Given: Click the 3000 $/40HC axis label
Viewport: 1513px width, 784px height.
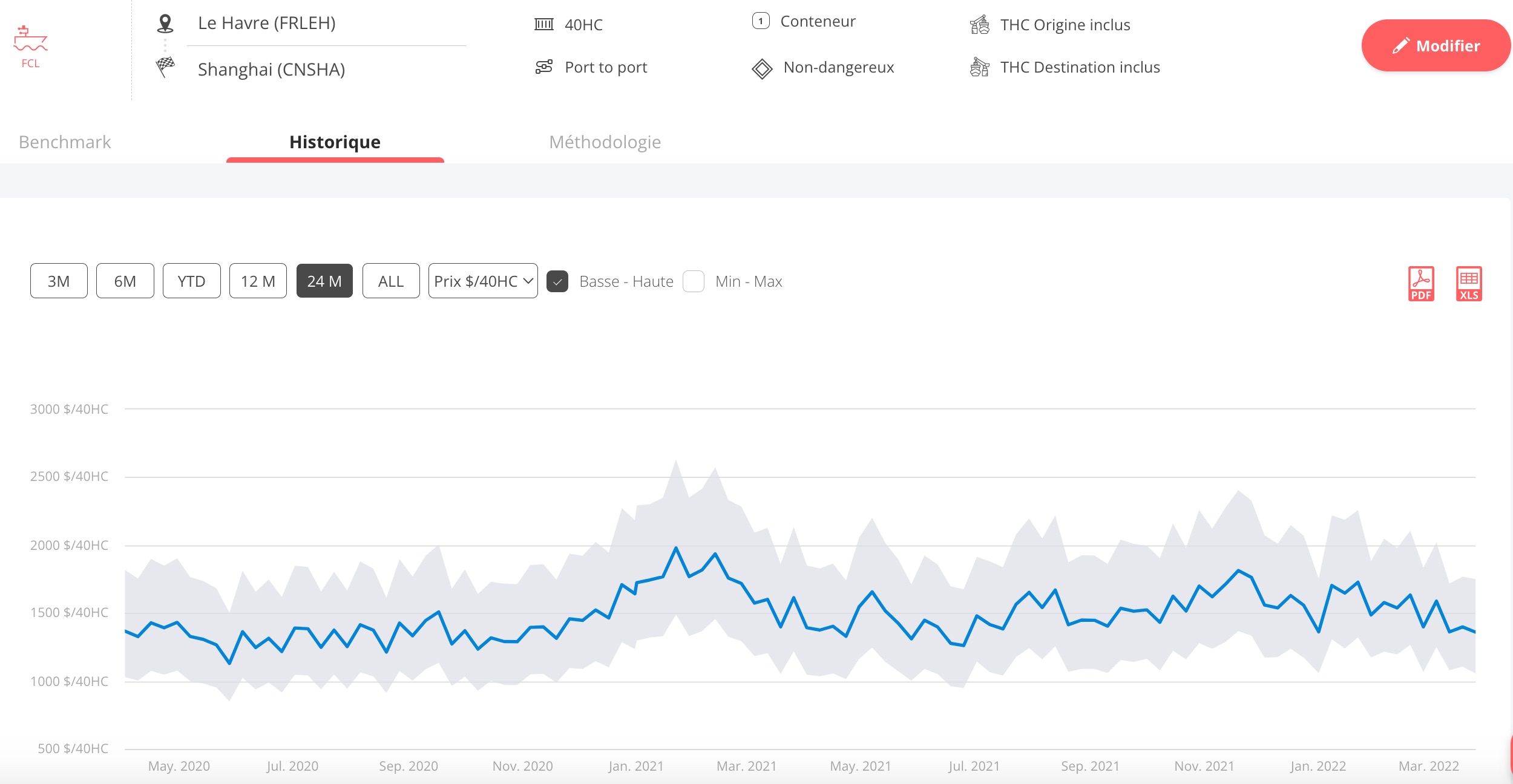Looking at the screenshot, I should (x=70, y=409).
